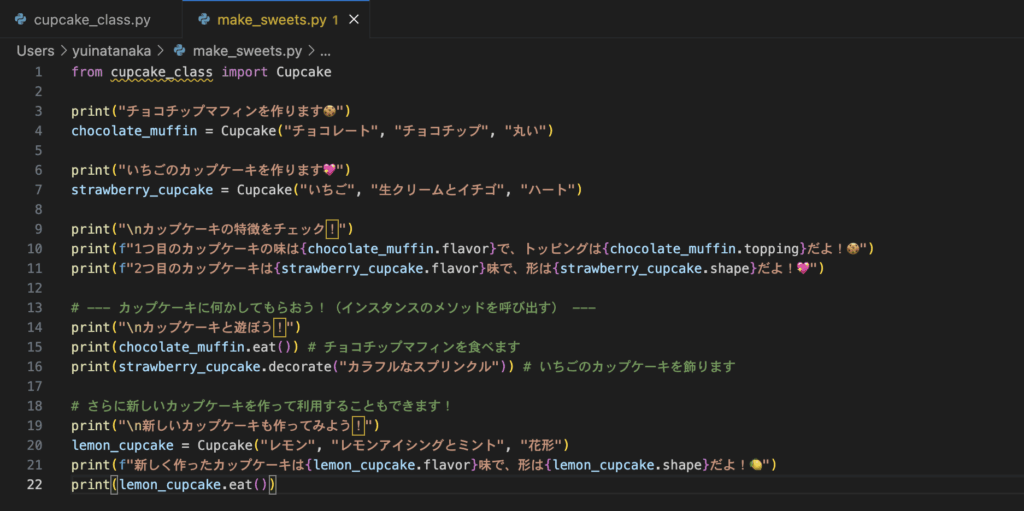Click the Python icon in the breadcrumb path
Screen dimensions: 1024x511
click(x=180, y=50)
